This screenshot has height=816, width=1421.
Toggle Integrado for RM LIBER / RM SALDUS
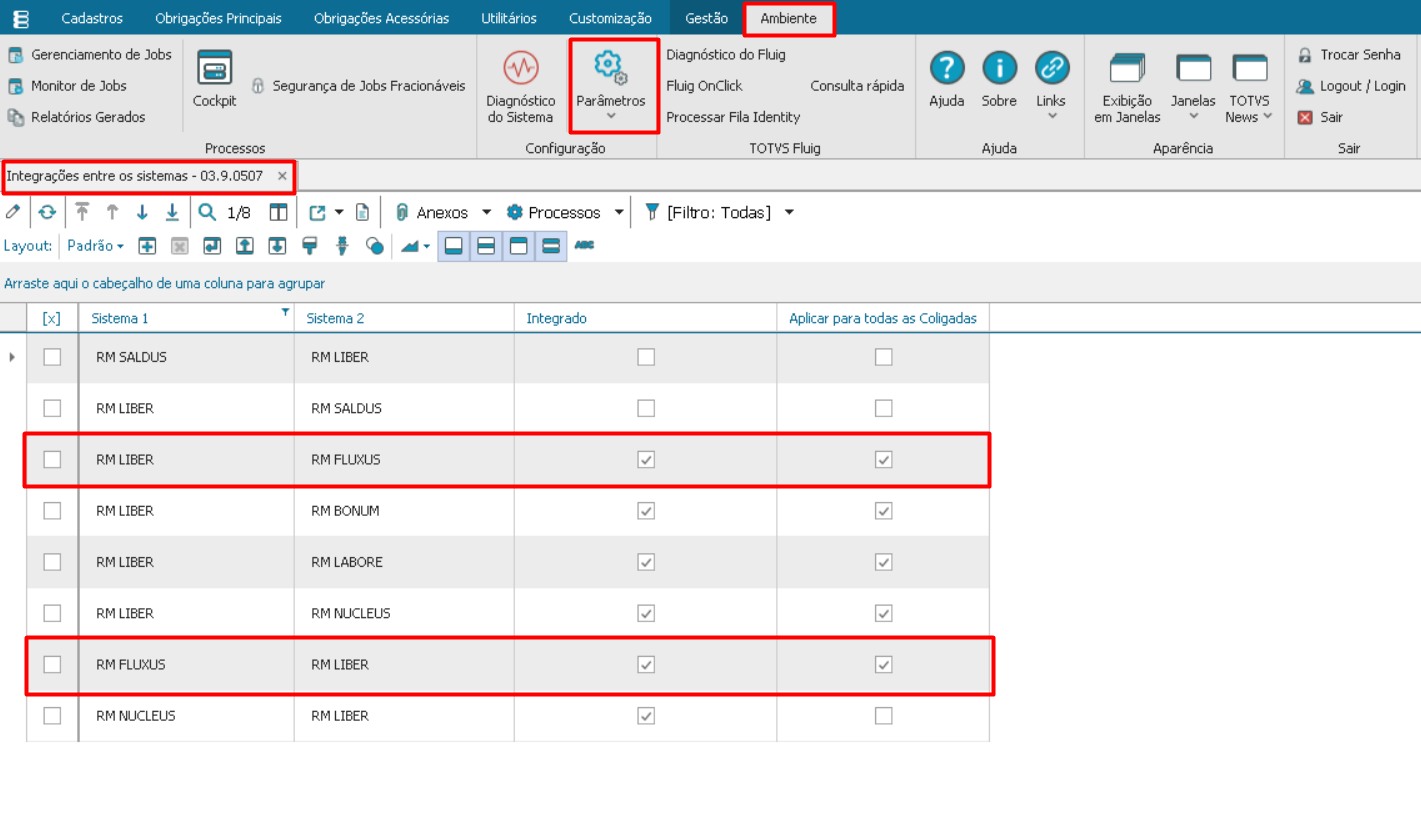click(x=646, y=408)
